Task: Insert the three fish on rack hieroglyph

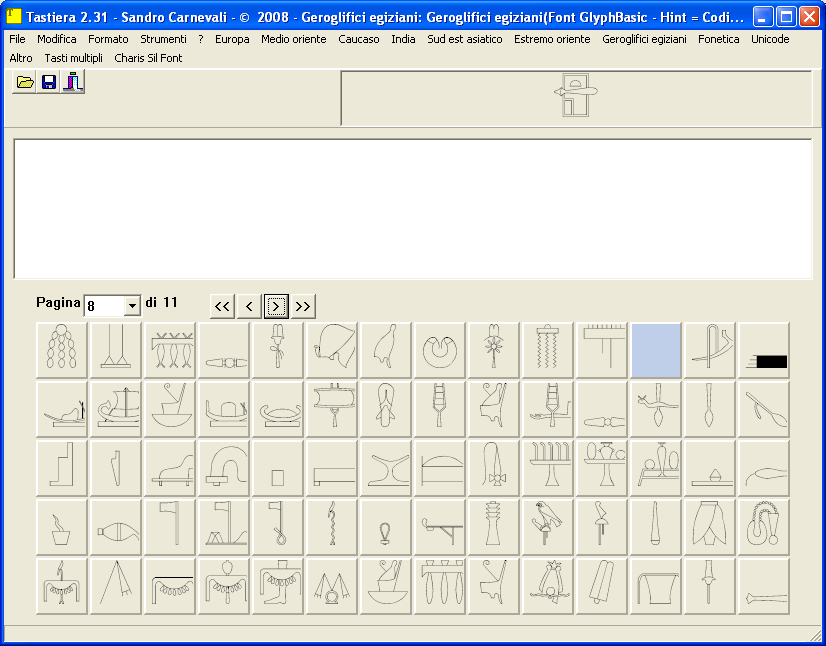Action: 170,350
